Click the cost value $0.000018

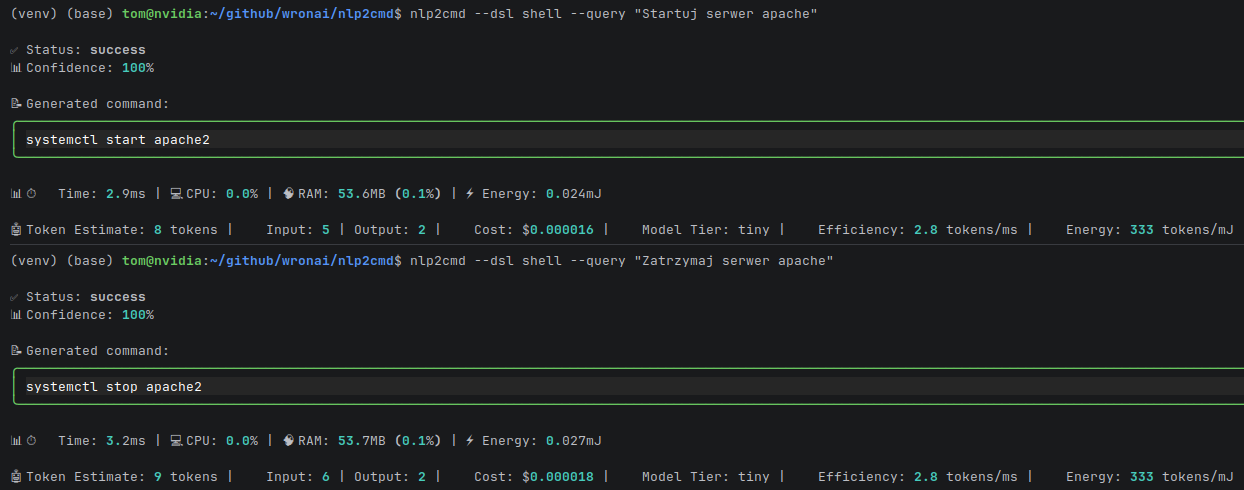(557, 477)
